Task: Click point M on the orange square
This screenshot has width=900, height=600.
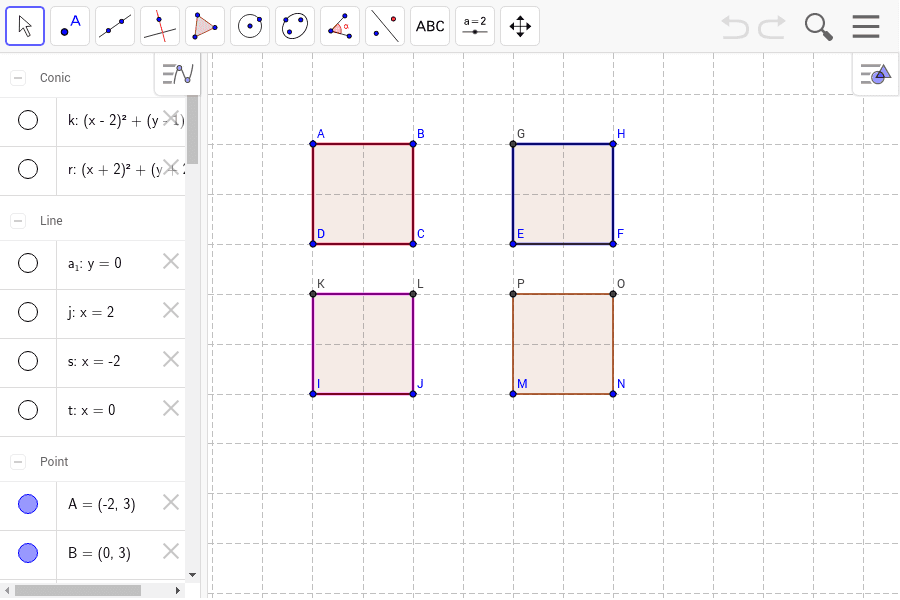Action: tap(513, 394)
